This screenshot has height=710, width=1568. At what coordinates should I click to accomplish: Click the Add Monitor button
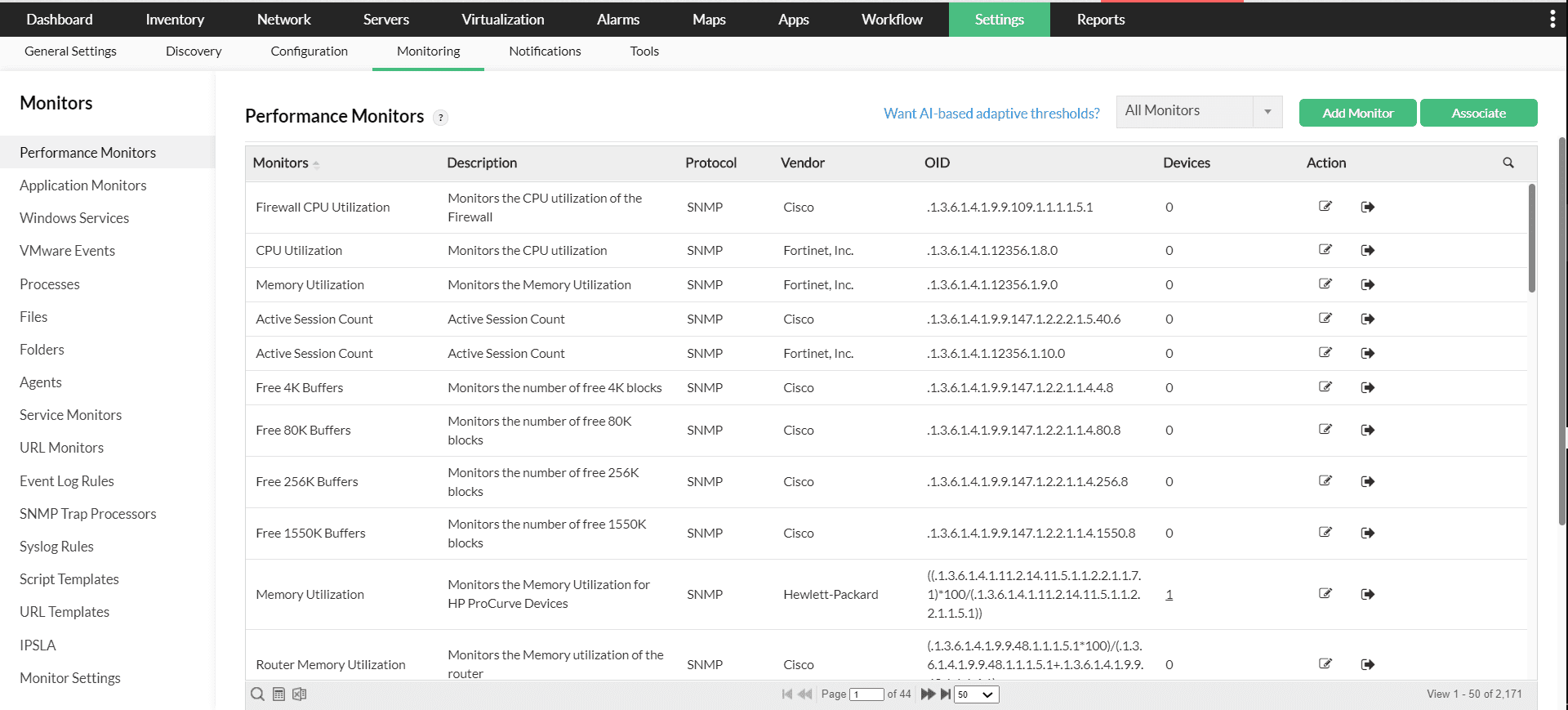point(1357,114)
